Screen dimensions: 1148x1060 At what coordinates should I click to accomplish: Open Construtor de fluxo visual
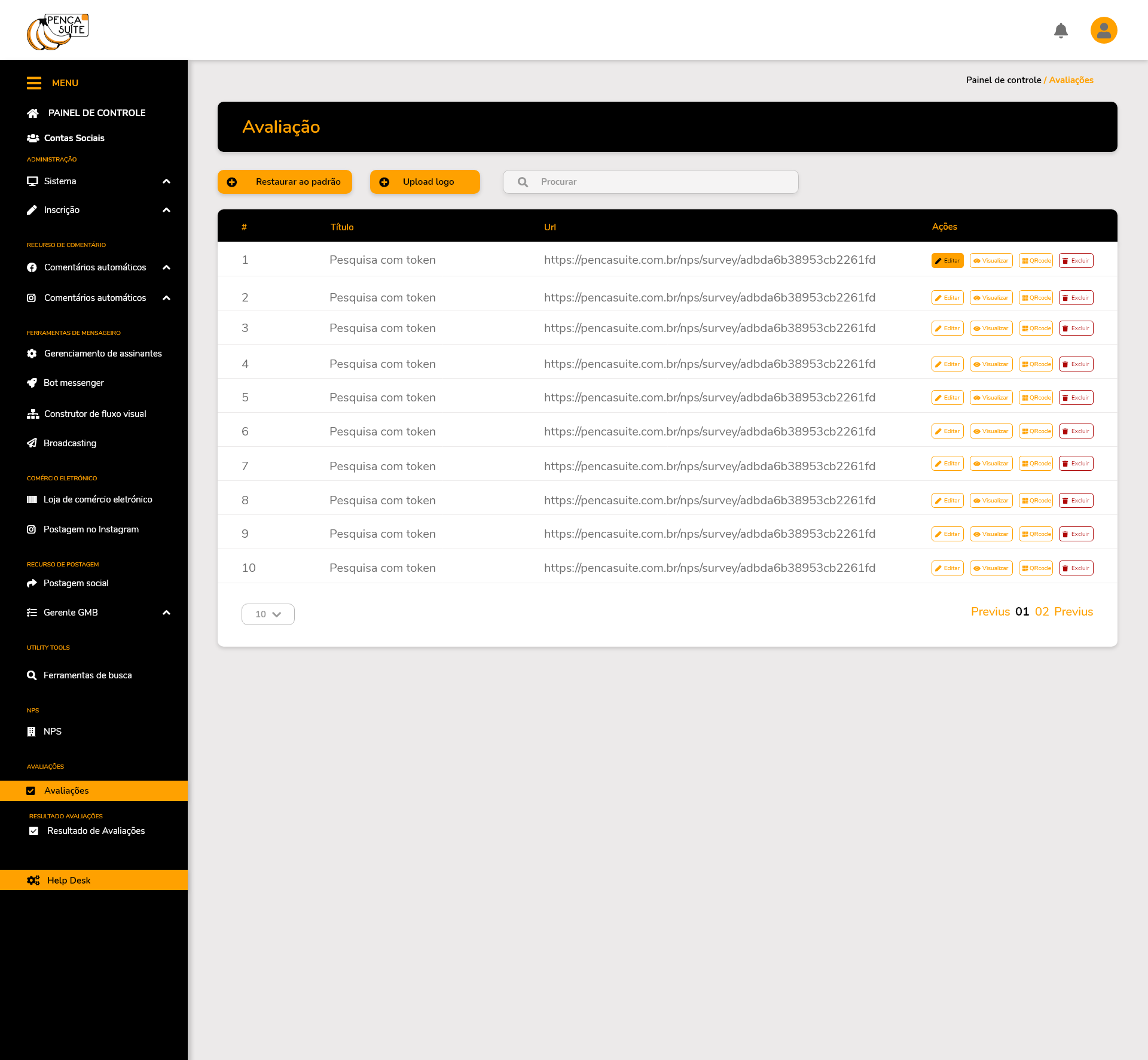click(x=94, y=414)
